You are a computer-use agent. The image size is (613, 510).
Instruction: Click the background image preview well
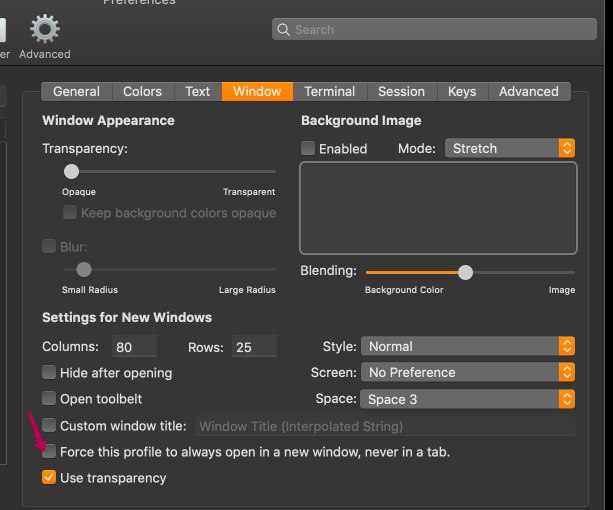[x=438, y=208]
